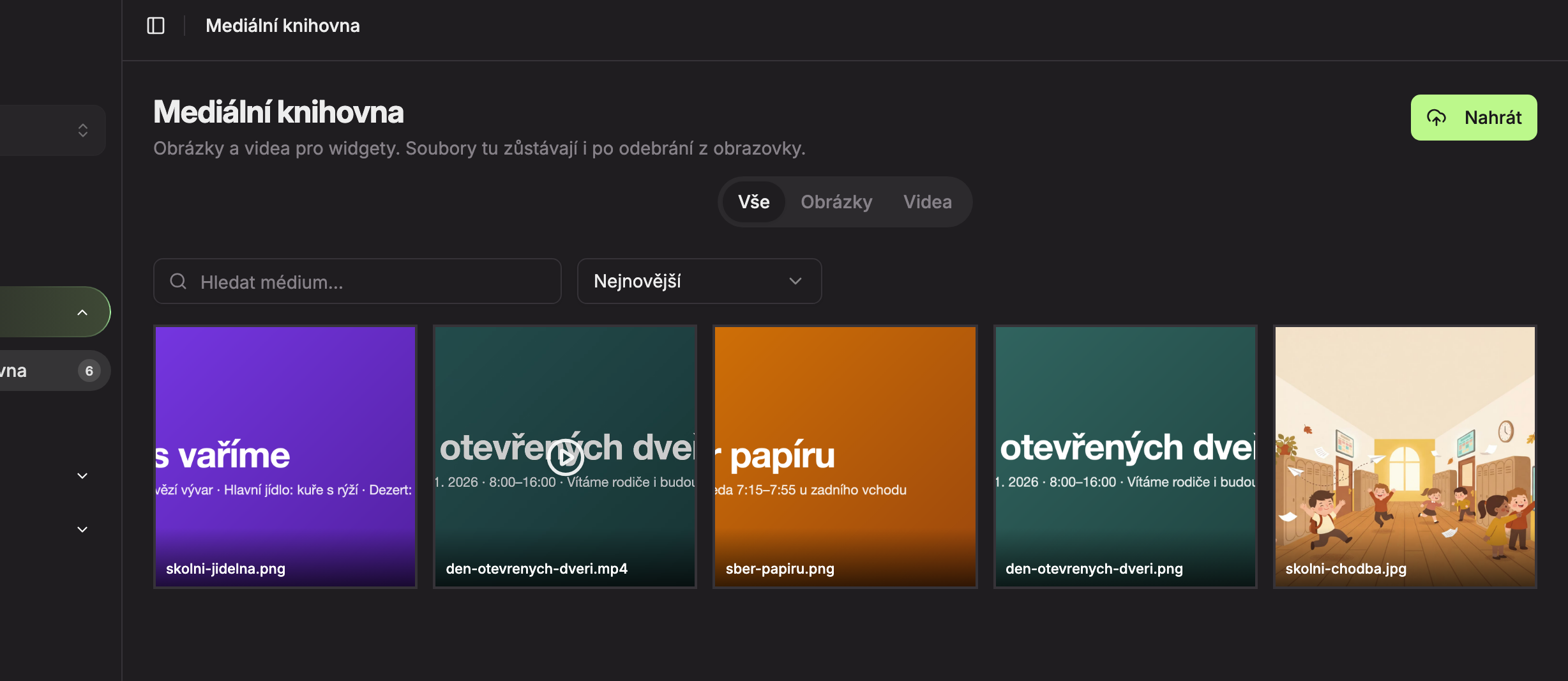Viewport: 1568px width, 681px height.
Task: Collapse the highlighted green sidebar section
Action: point(82,312)
